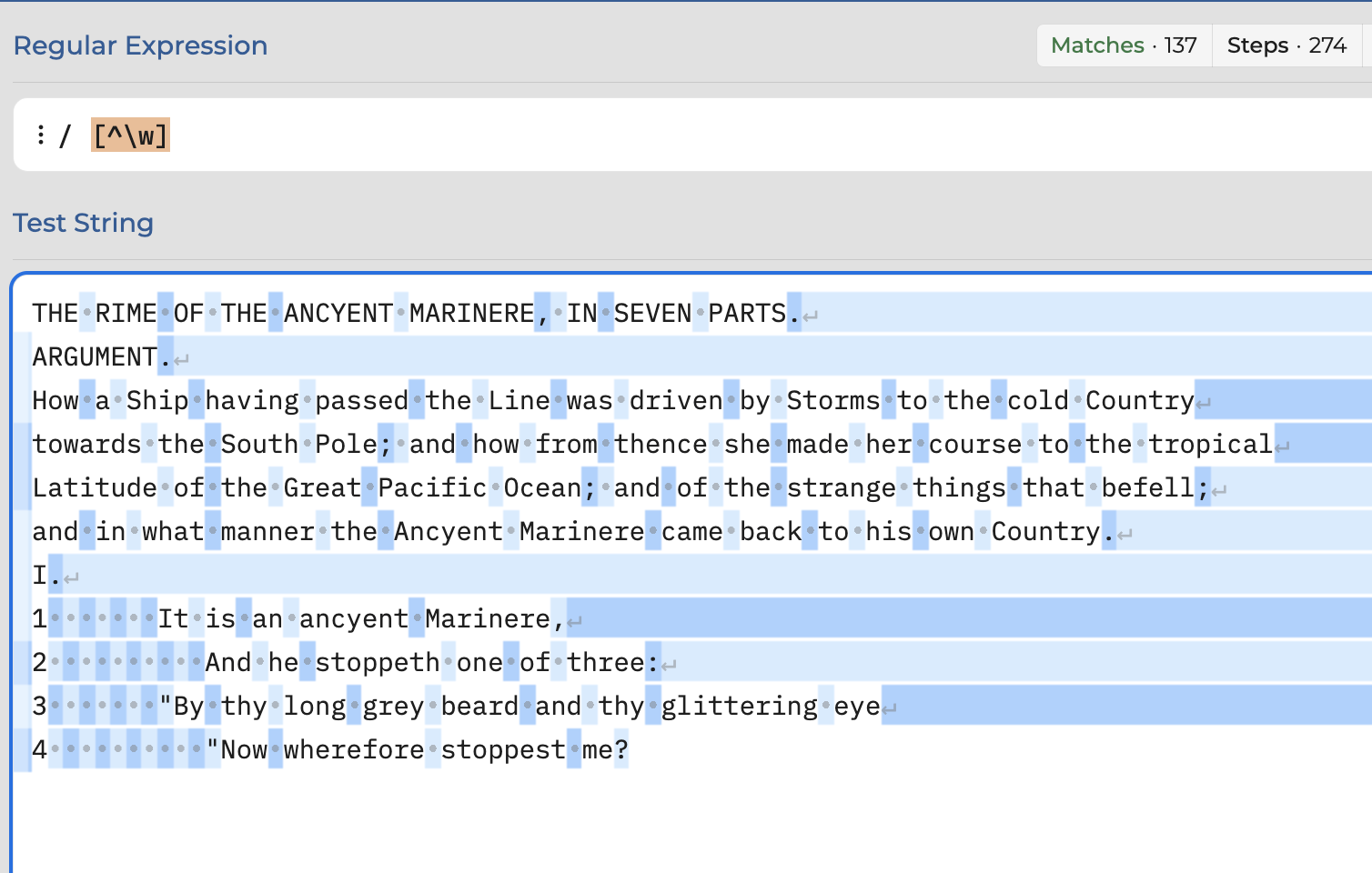This screenshot has height=873, width=1372.
Task: Click the word Pole
Action: [346, 445]
